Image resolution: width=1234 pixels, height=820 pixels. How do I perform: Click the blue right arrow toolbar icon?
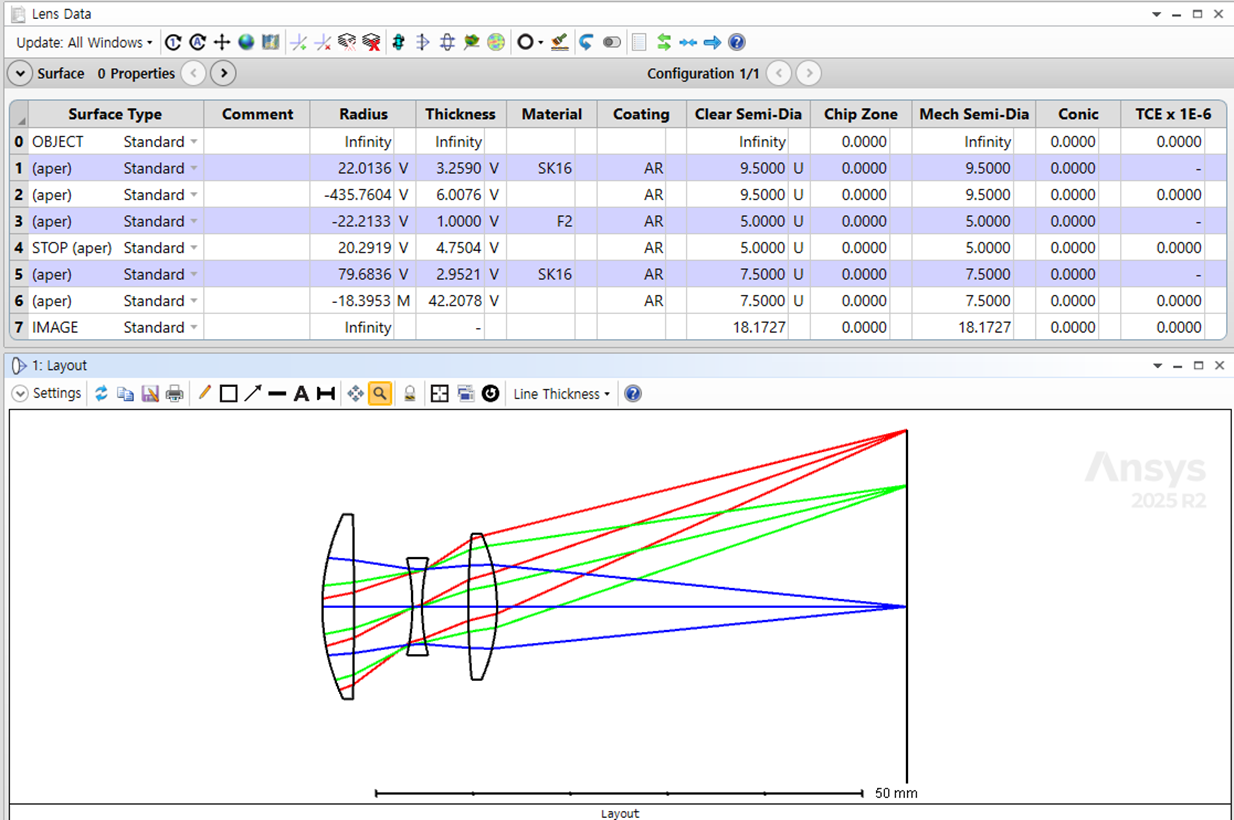tap(712, 42)
